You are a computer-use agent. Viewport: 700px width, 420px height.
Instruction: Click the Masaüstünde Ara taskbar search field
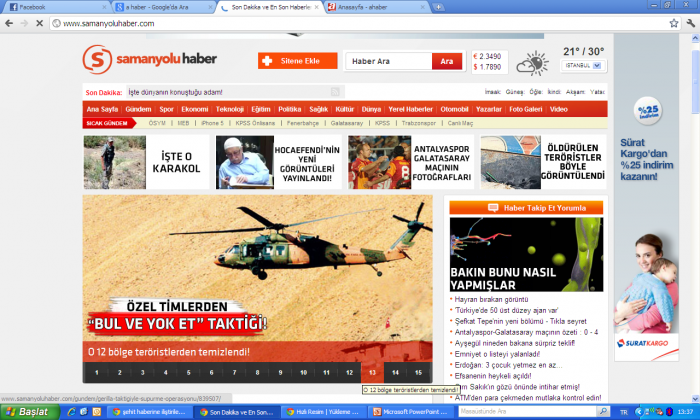(528, 411)
